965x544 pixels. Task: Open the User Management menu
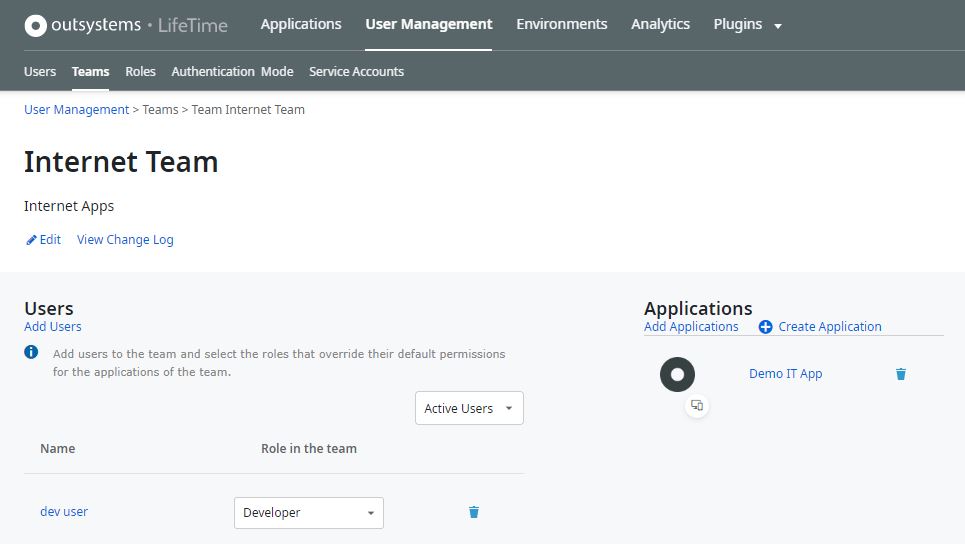click(428, 24)
